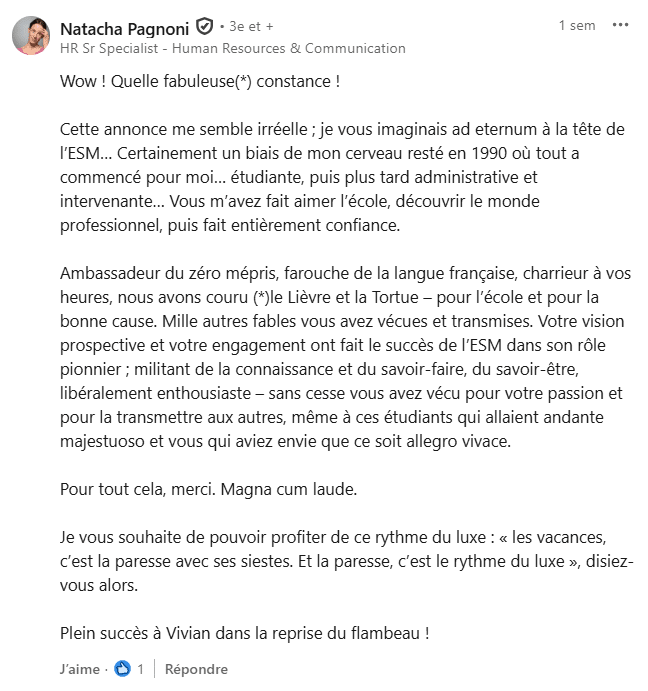The height and width of the screenshot is (691, 648).
Task: Click the '1 sem' timestamp
Action: (577, 26)
